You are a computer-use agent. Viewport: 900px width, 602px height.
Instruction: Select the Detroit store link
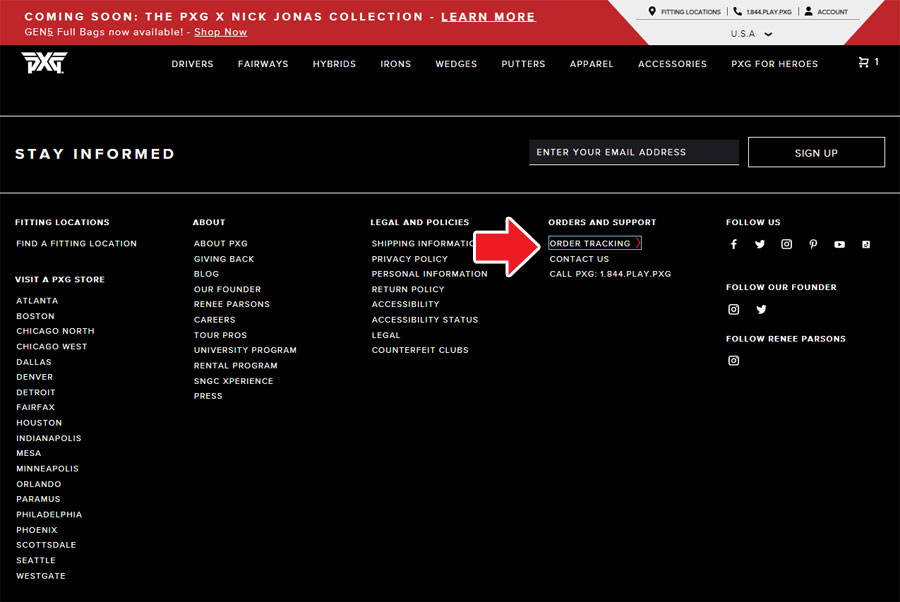pos(36,393)
